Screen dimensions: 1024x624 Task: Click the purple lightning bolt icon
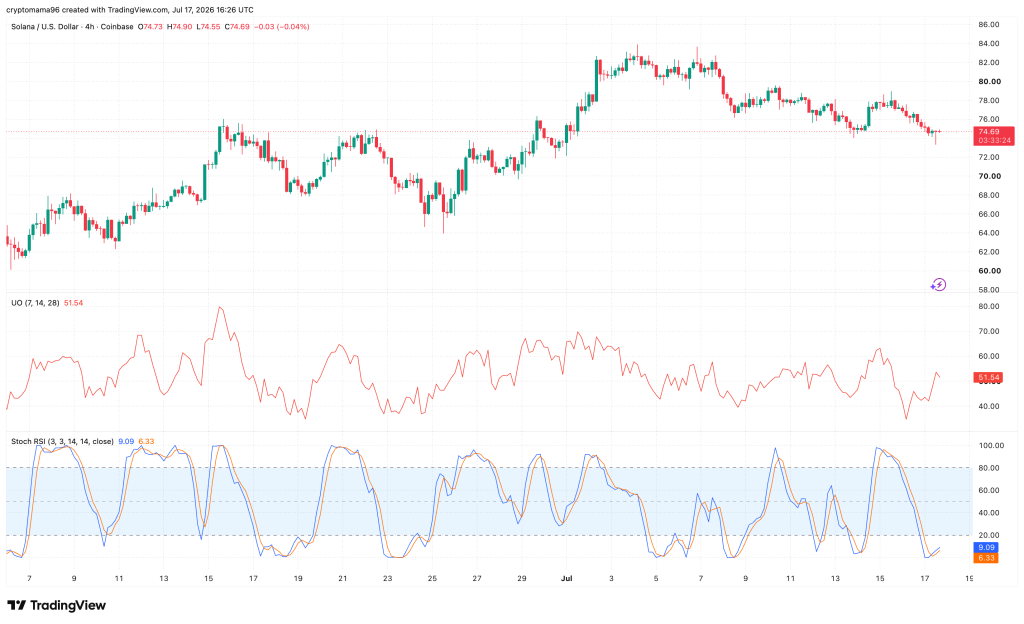pyautogui.click(x=938, y=285)
